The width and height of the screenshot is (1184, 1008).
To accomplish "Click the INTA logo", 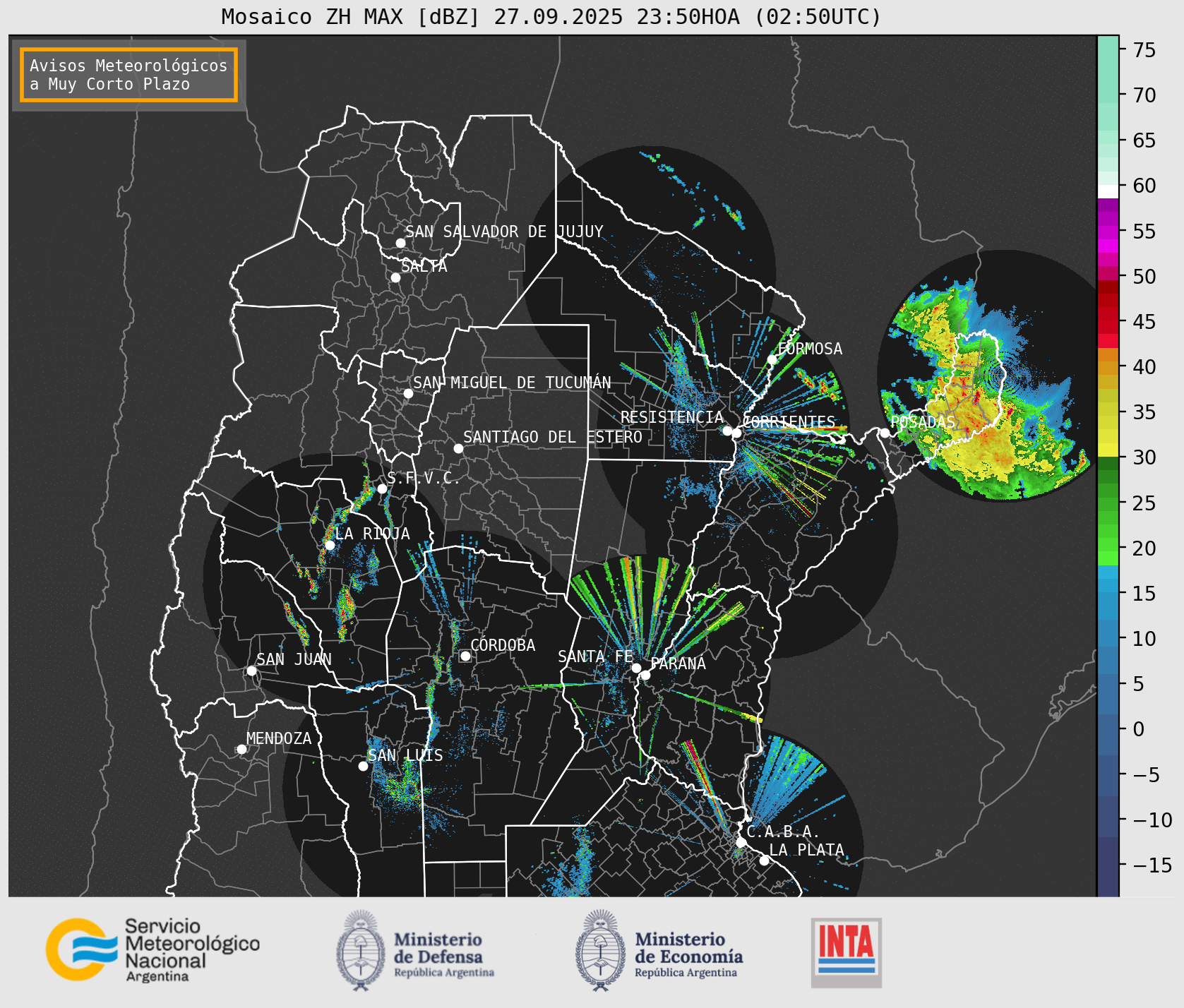I will [x=846, y=952].
